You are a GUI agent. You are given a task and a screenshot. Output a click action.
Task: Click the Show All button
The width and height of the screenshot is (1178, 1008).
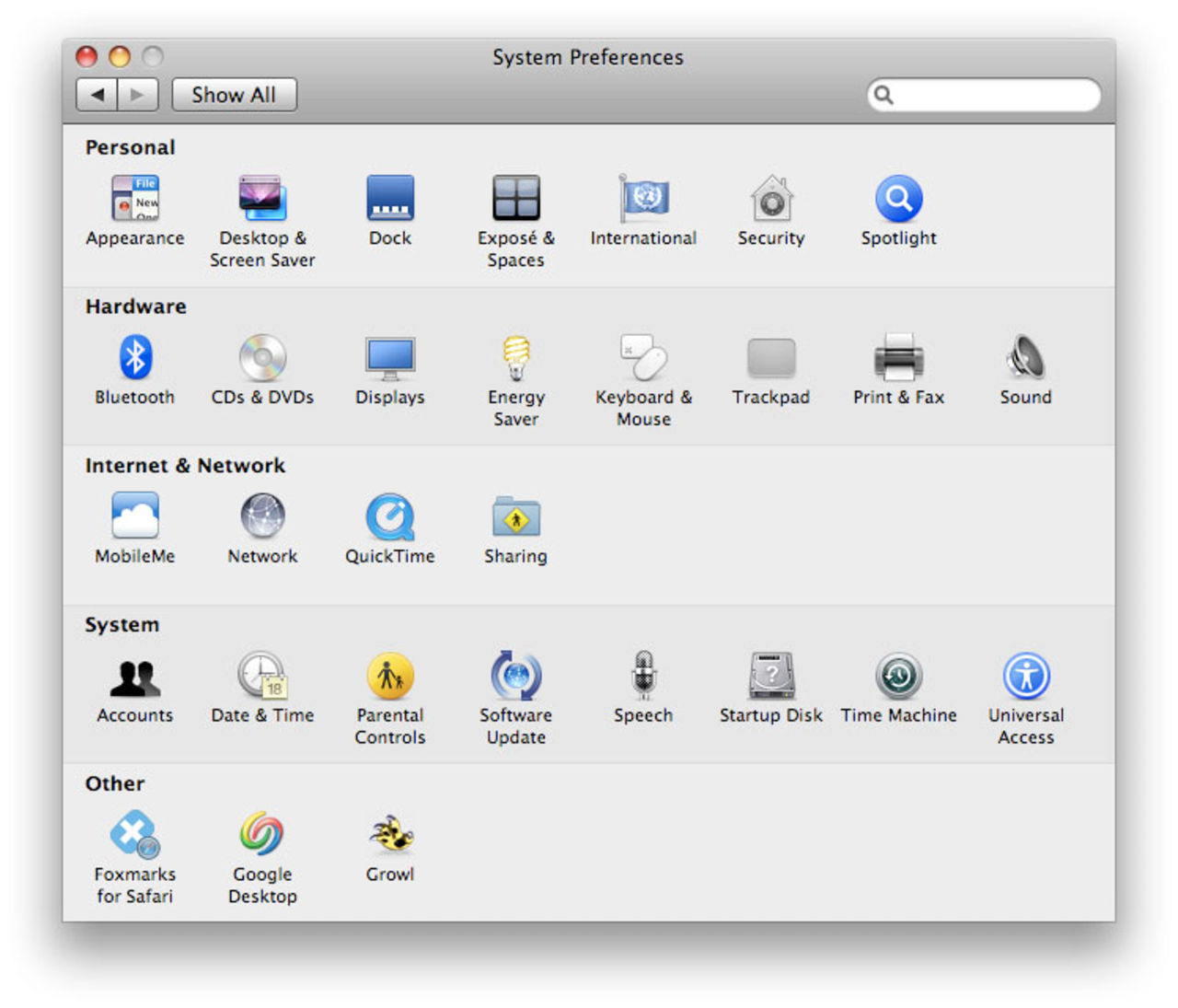234,95
